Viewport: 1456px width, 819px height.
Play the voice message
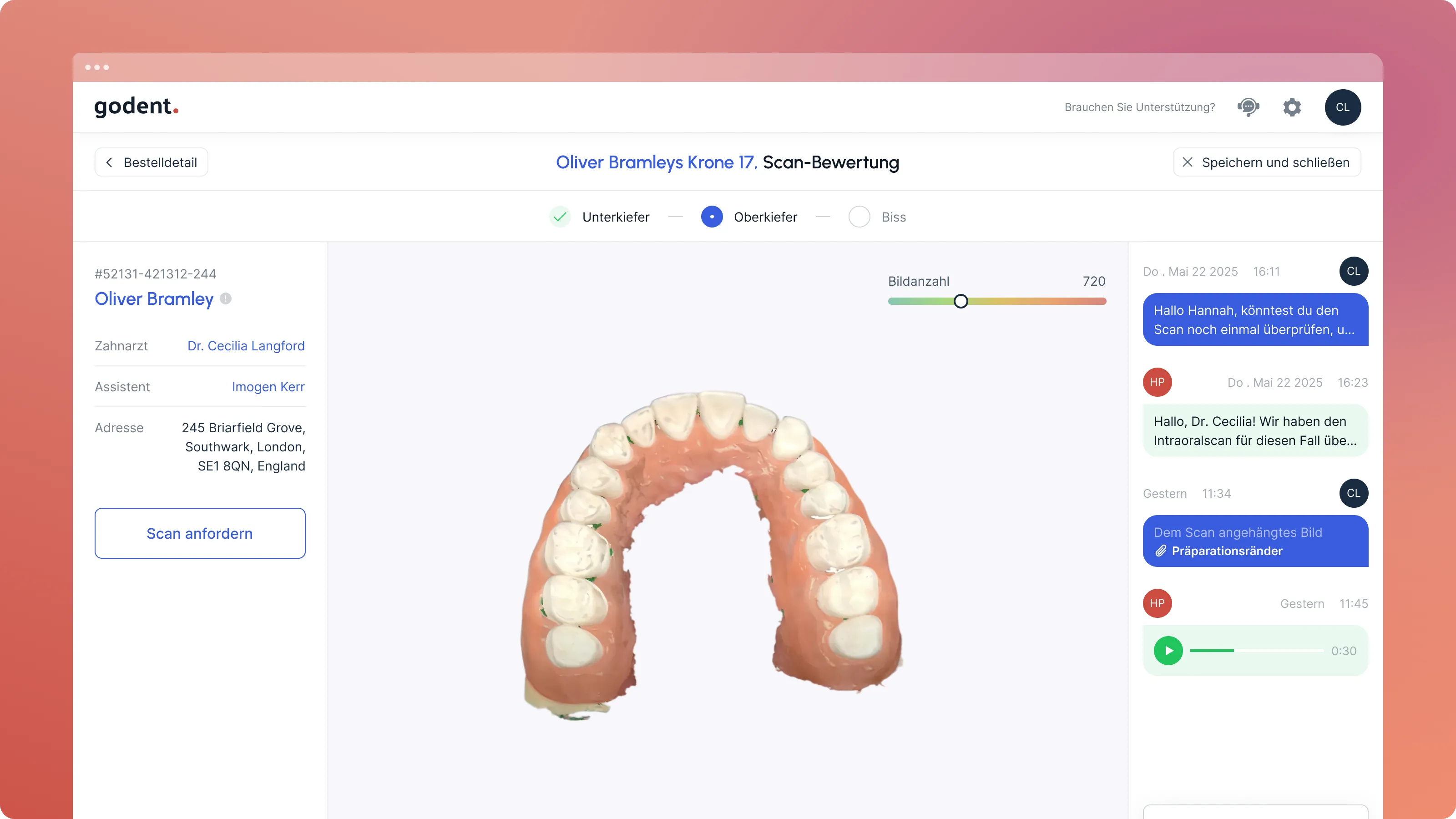click(1168, 651)
